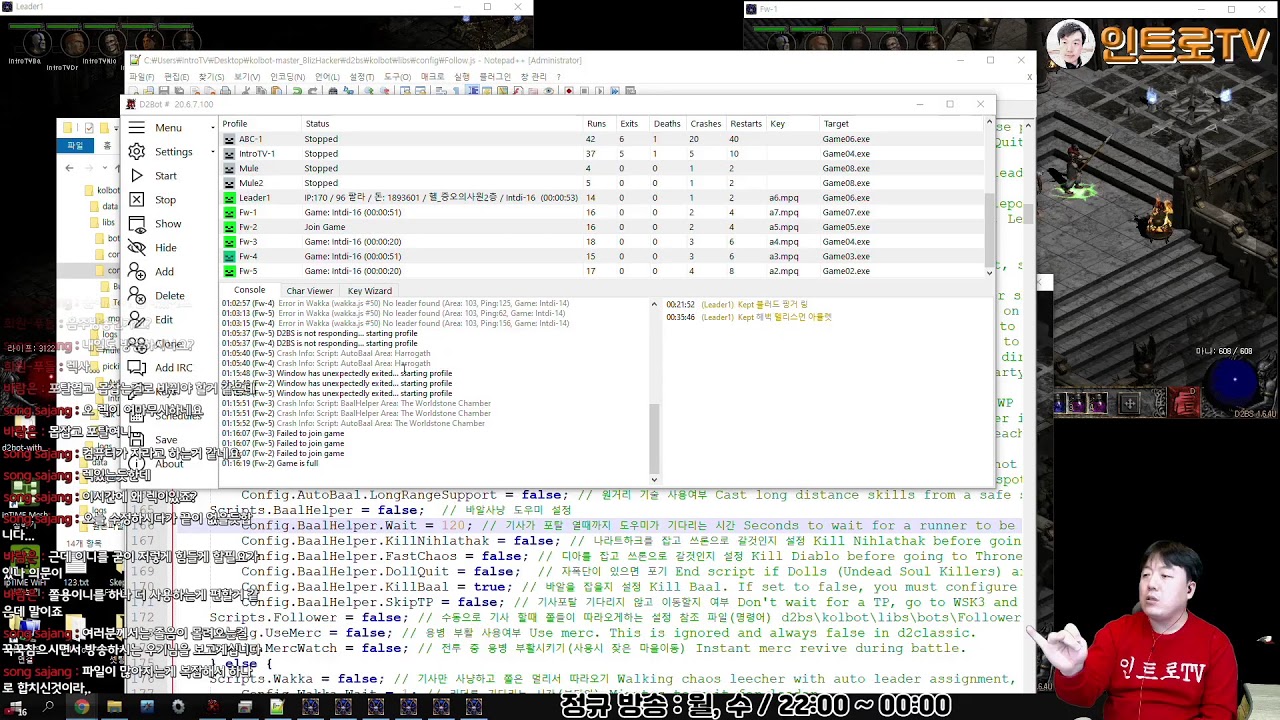
Task: Click the taskbar search magnifier
Action: pyautogui.click(x=48, y=708)
